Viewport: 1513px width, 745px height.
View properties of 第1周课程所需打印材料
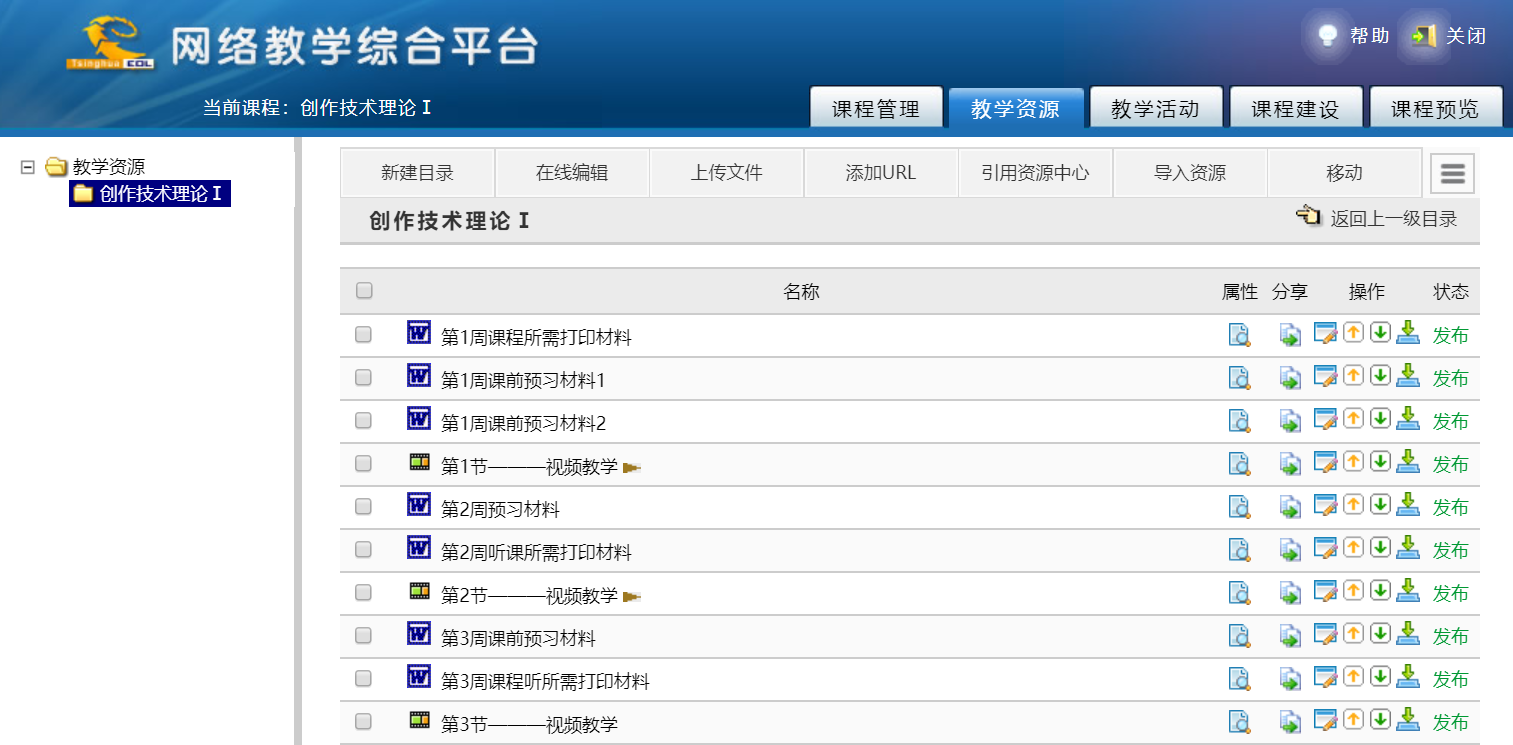pyautogui.click(x=1239, y=335)
